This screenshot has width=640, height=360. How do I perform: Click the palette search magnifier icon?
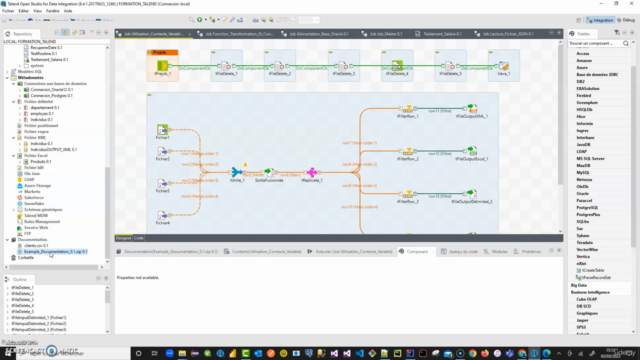[x=626, y=43]
